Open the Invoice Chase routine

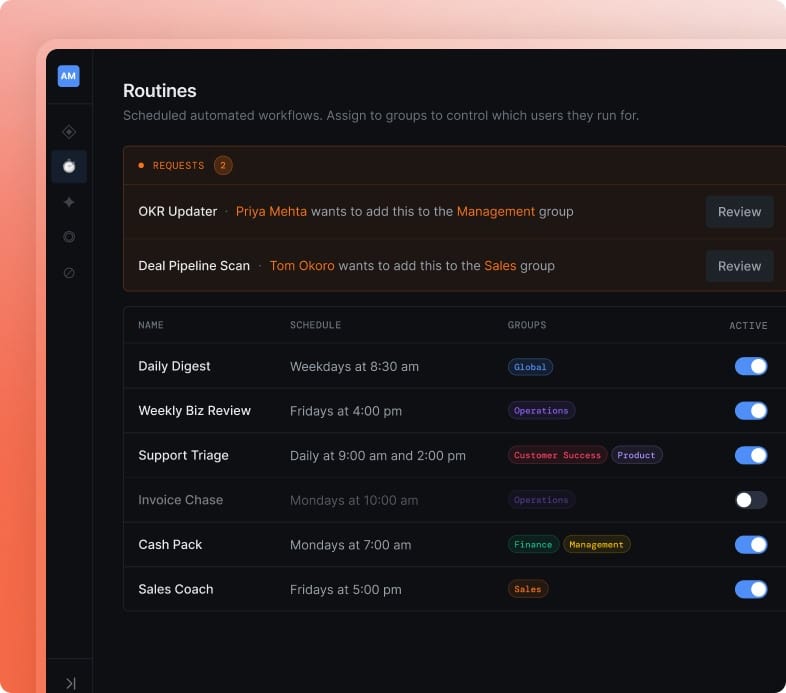pos(180,500)
